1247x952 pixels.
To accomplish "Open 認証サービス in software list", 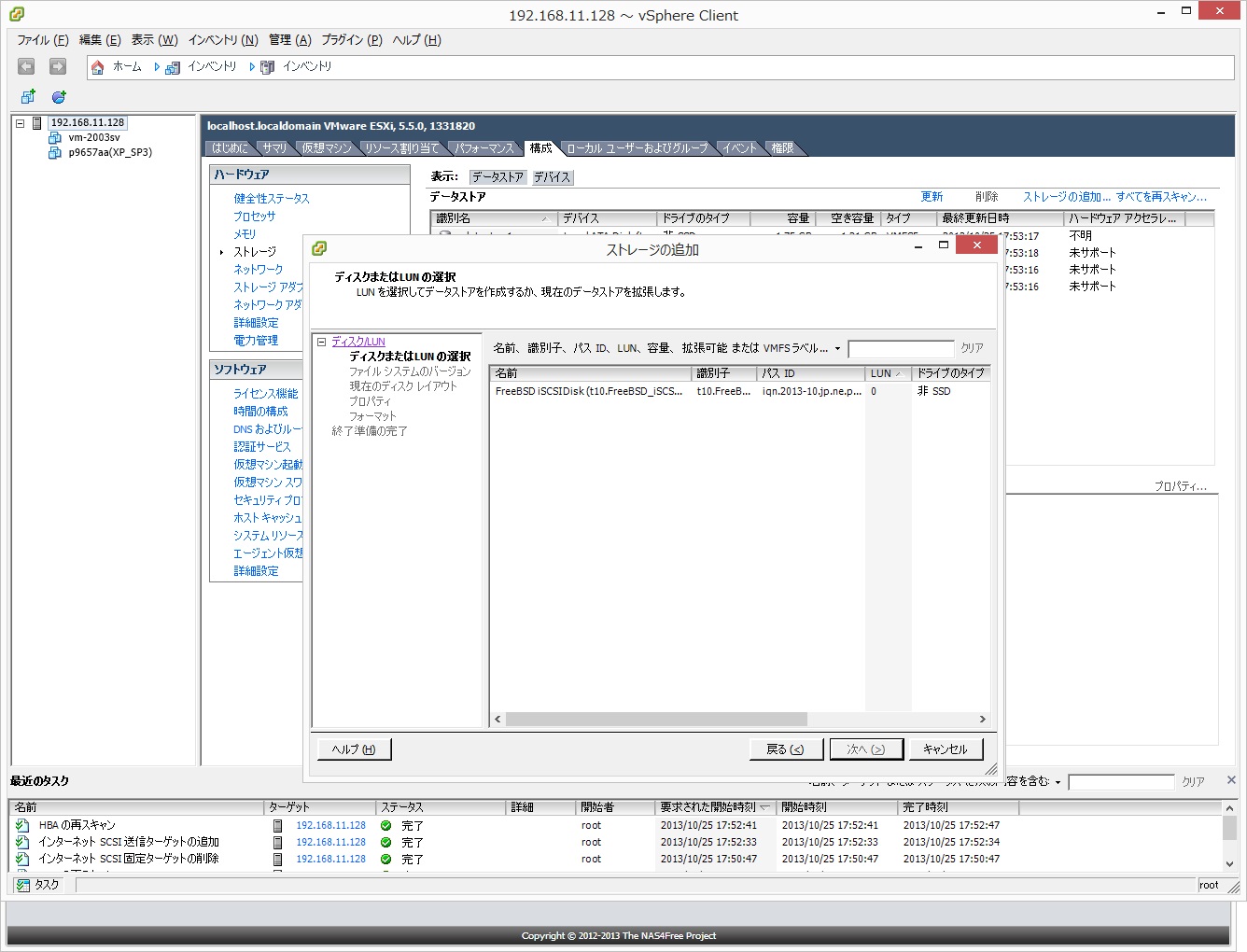I will 262,447.
